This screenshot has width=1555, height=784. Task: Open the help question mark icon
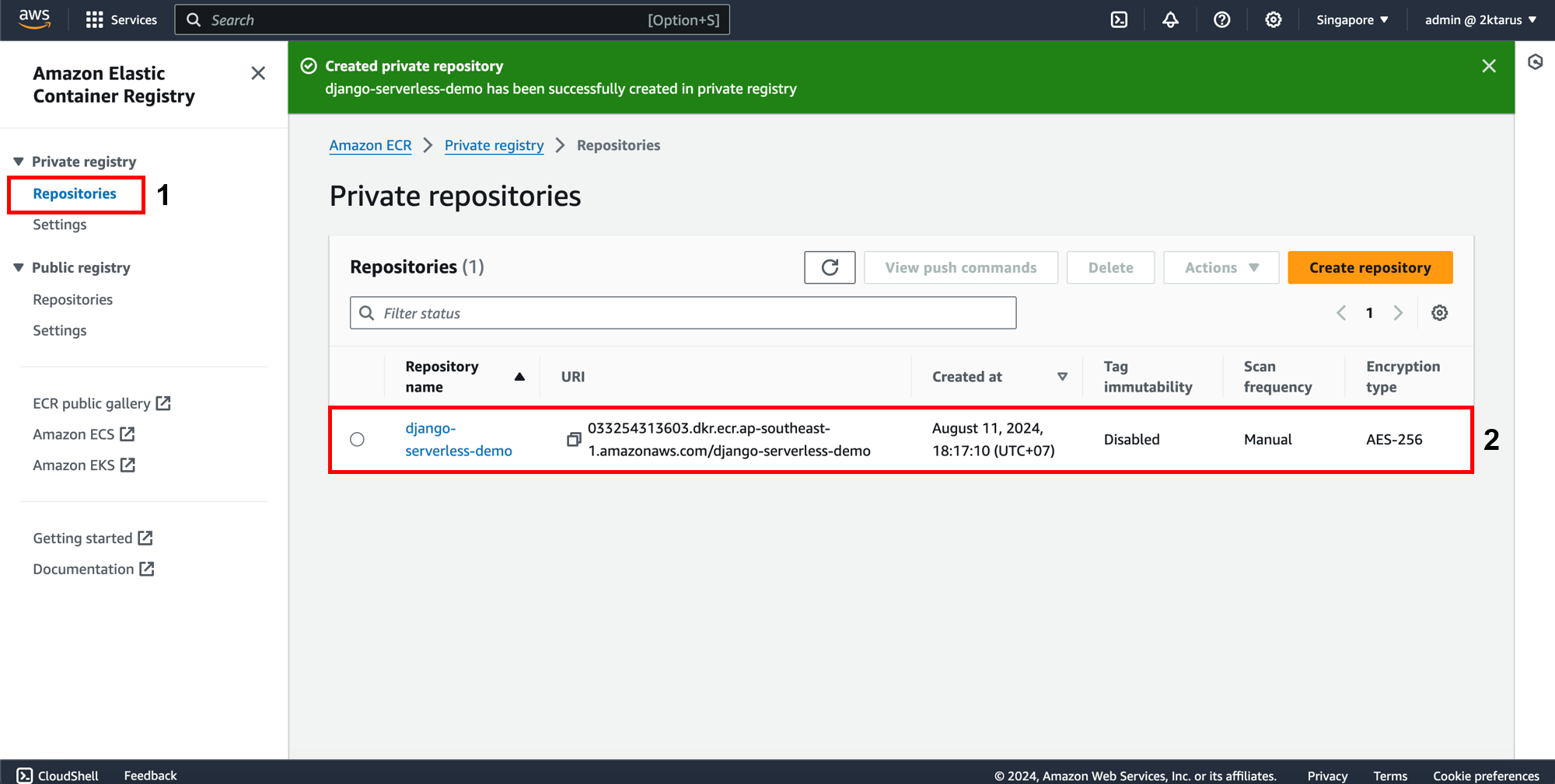pyautogui.click(x=1221, y=19)
